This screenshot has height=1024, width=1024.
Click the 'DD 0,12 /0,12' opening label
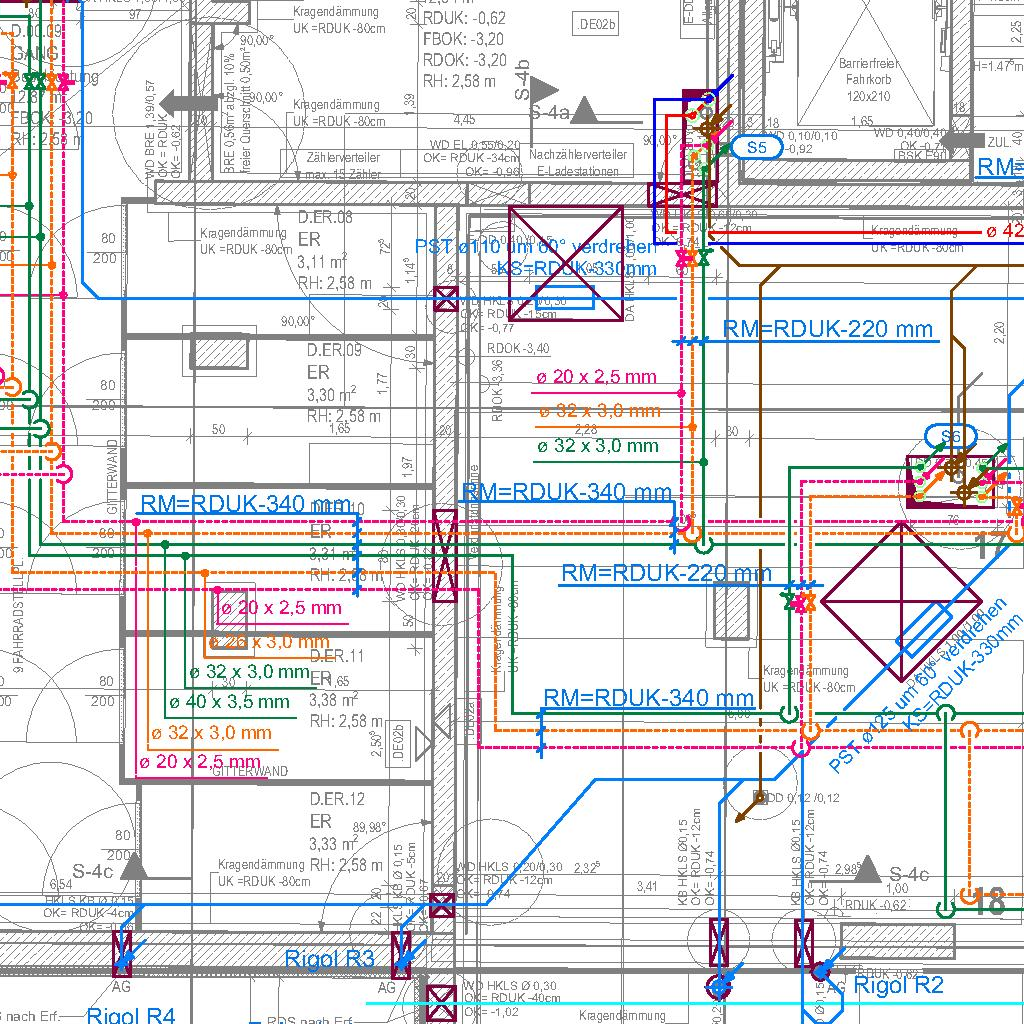coord(803,797)
